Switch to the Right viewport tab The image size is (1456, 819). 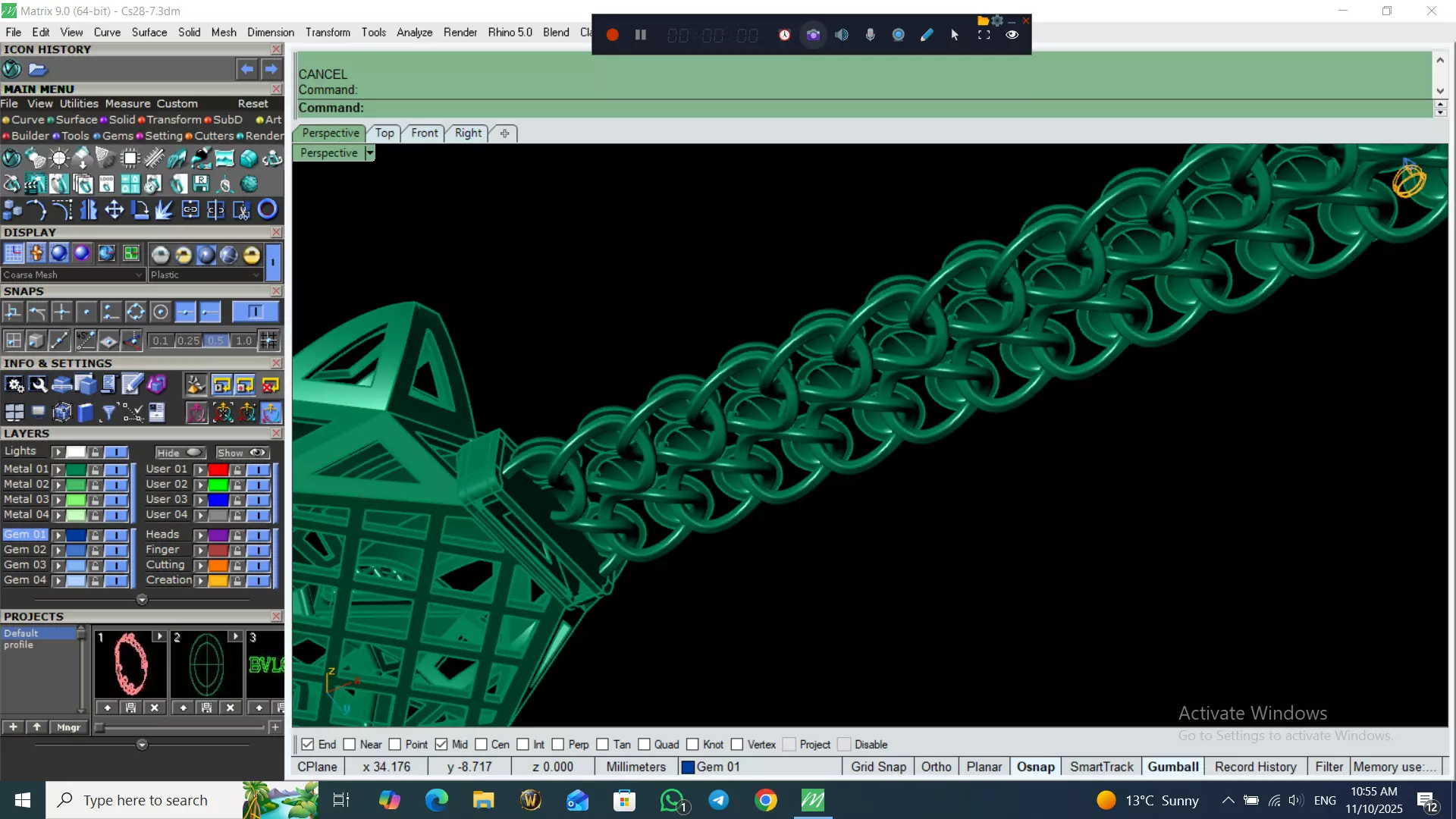pos(468,133)
